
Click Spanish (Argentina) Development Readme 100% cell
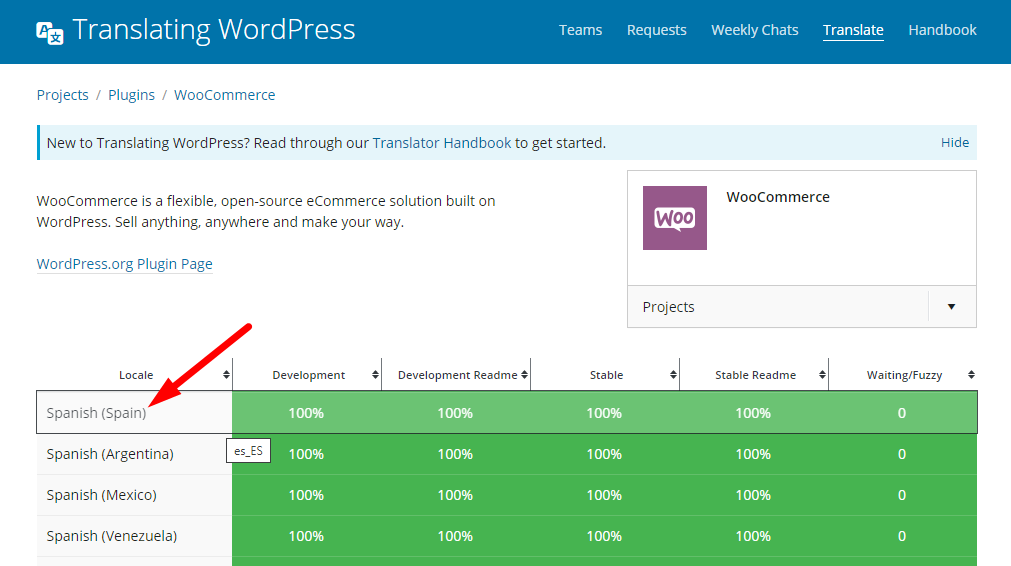455,454
